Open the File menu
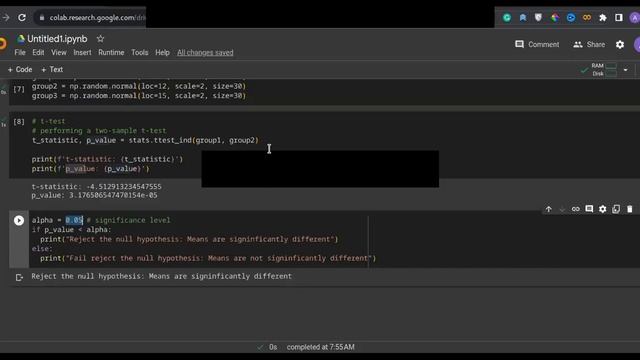The height and width of the screenshot is (360, 640). click(20, 53)
